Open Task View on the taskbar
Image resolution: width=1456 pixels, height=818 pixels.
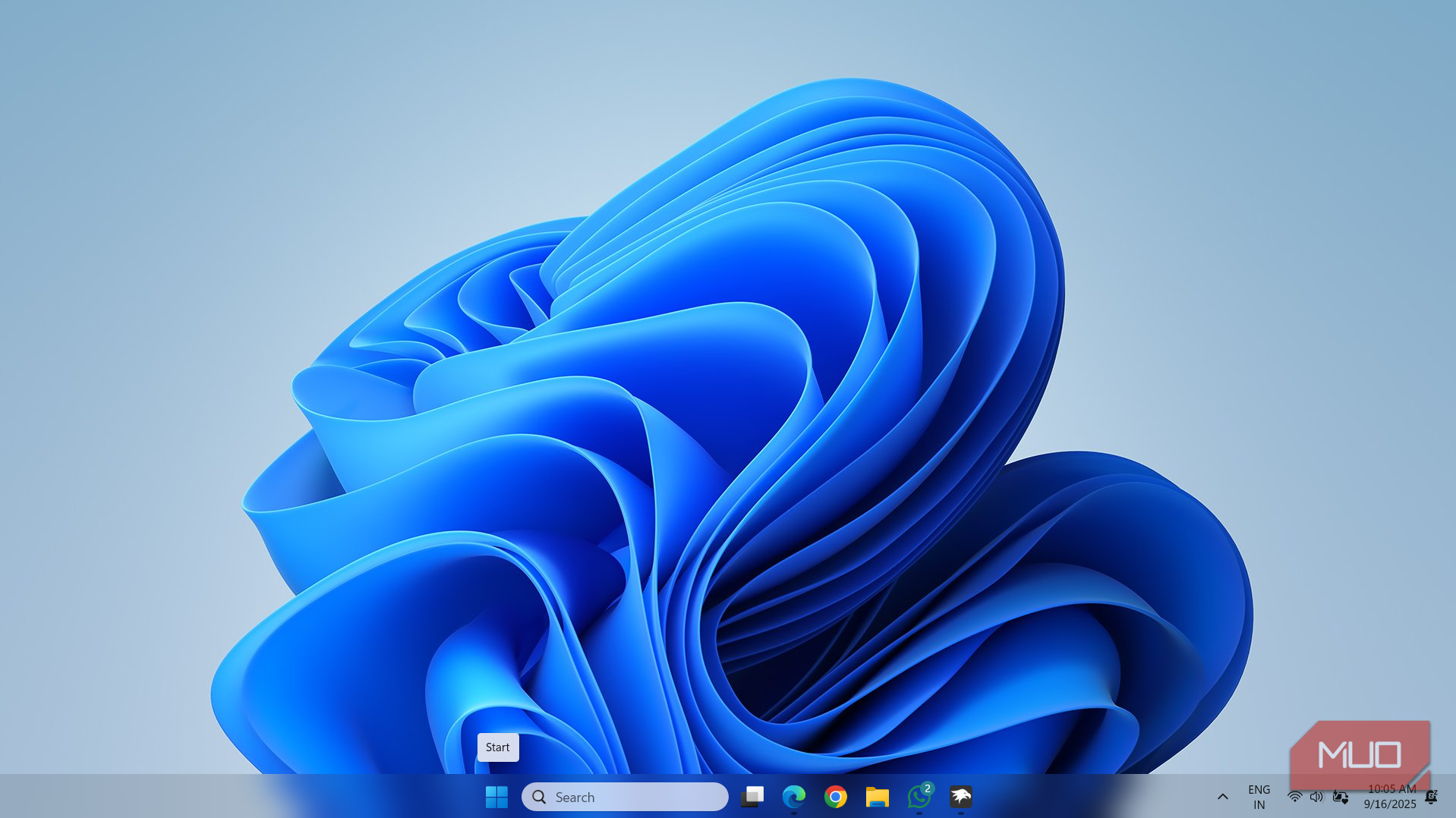pyautogui.click(x=752, y=797)
